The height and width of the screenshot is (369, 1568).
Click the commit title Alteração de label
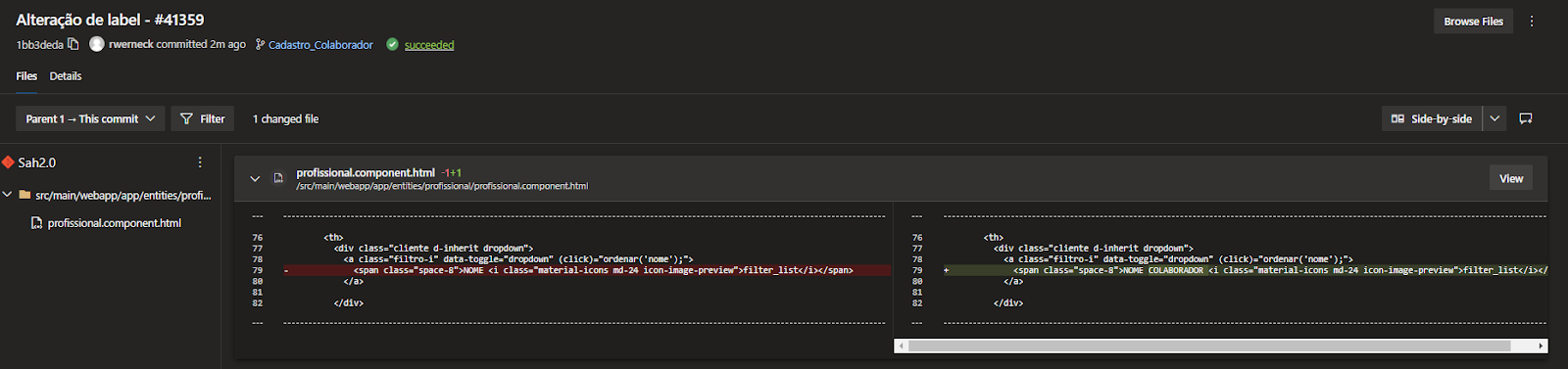click(x=110, y=20)
